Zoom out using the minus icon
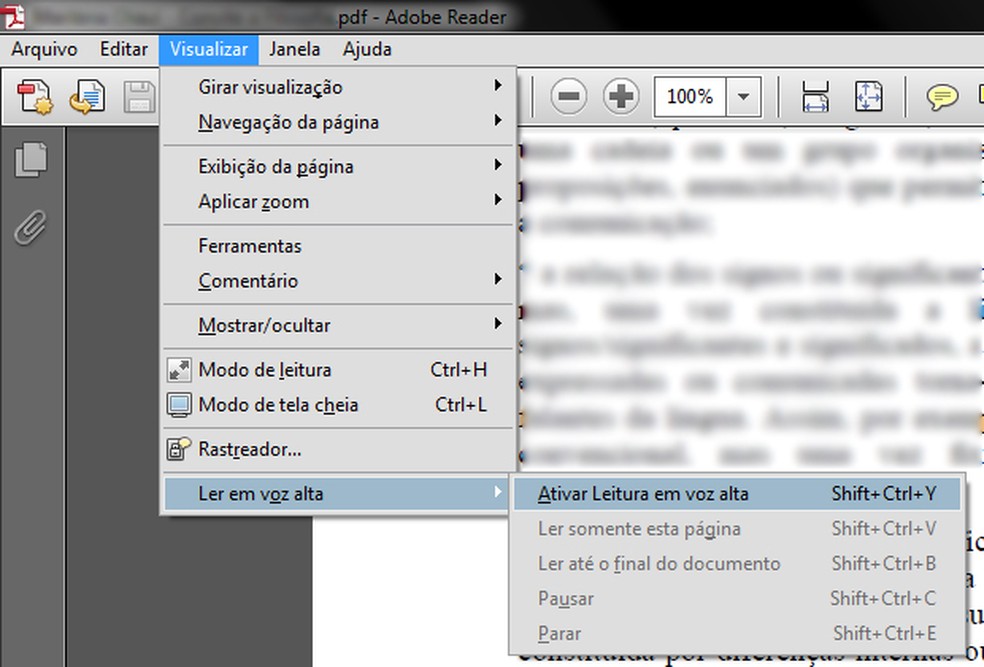The height and width of the screenshot is (667, 984). click(x=569, y=96)
